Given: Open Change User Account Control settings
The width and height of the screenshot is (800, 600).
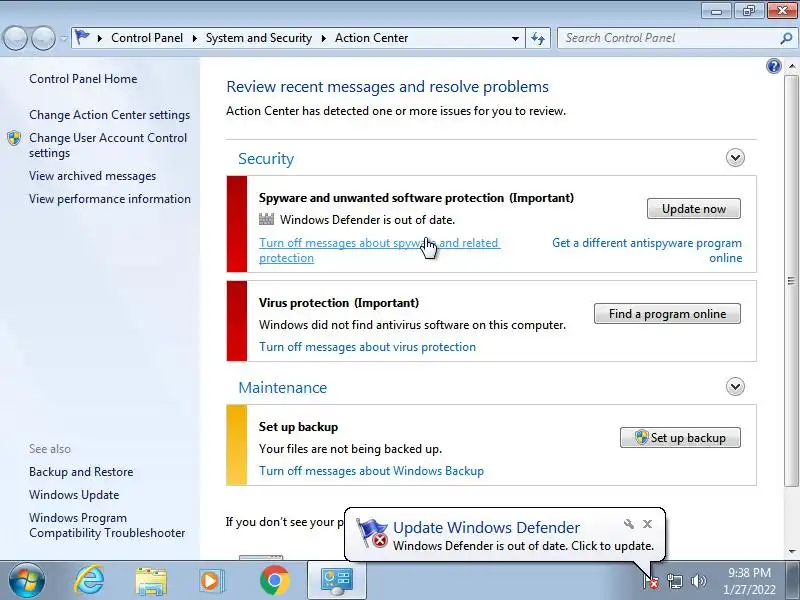Looking at the screenshot, I should tap(108, 145).
